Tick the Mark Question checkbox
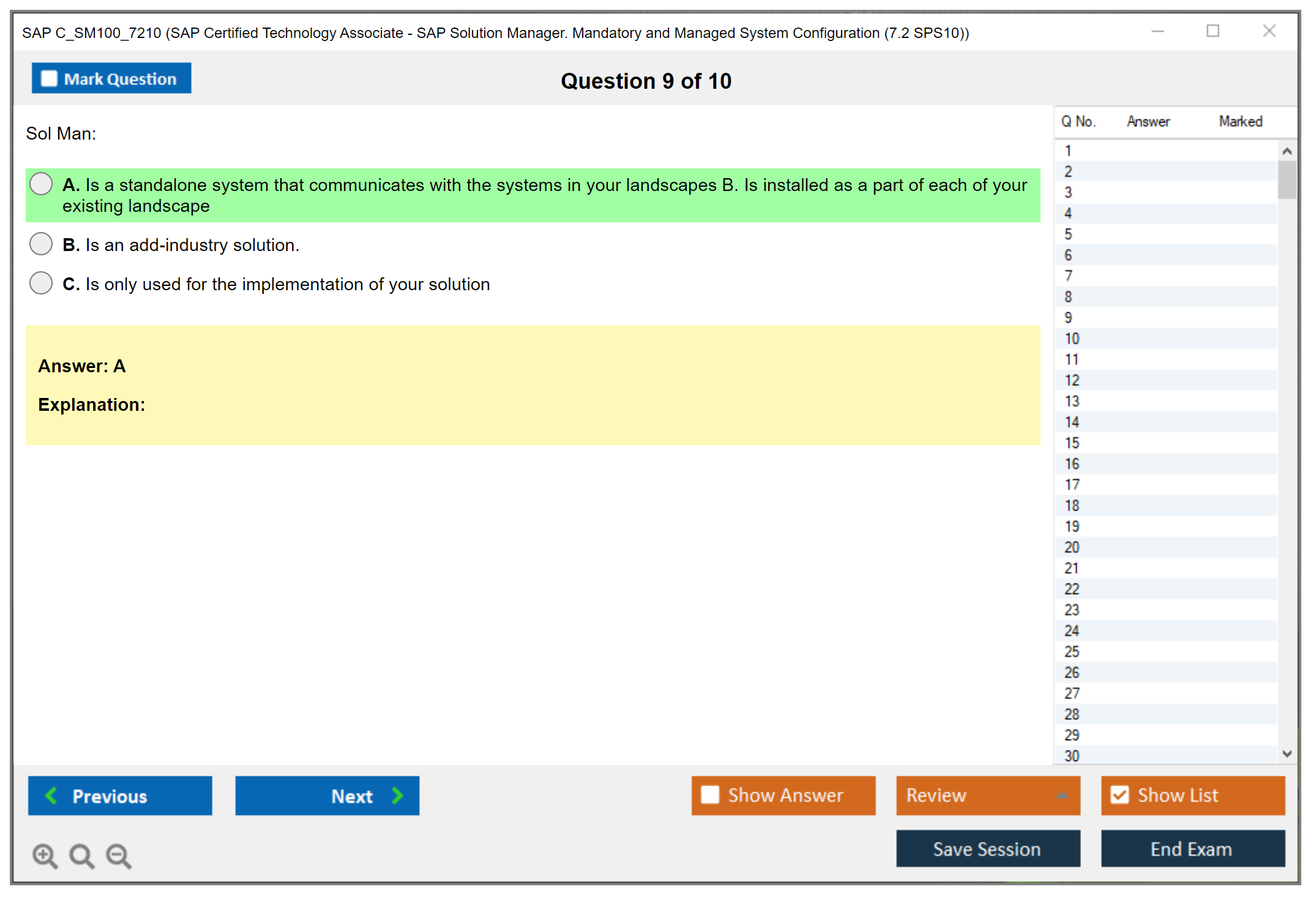The height and width of the screenshot is (900, 1316). click(49, 79)
